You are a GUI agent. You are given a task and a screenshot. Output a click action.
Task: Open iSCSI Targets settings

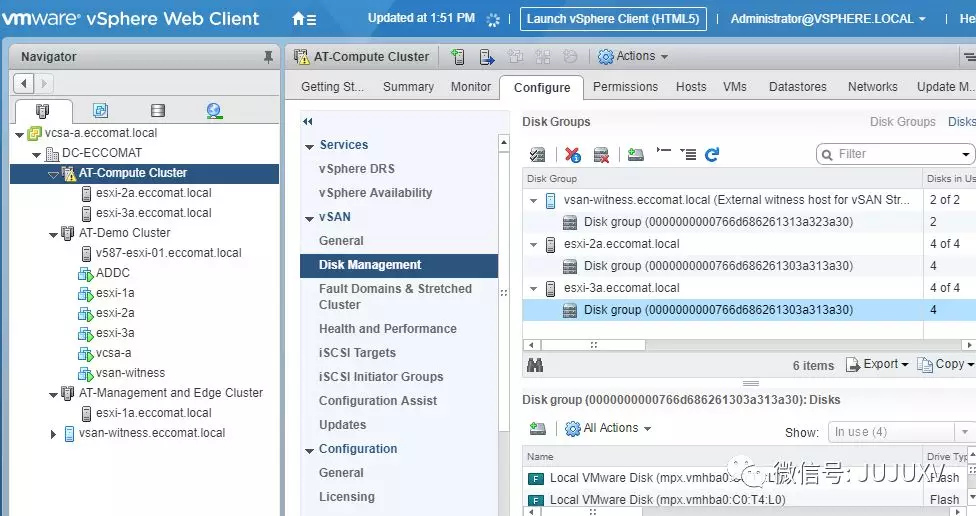pyautogui.click(x=357, y=353)
